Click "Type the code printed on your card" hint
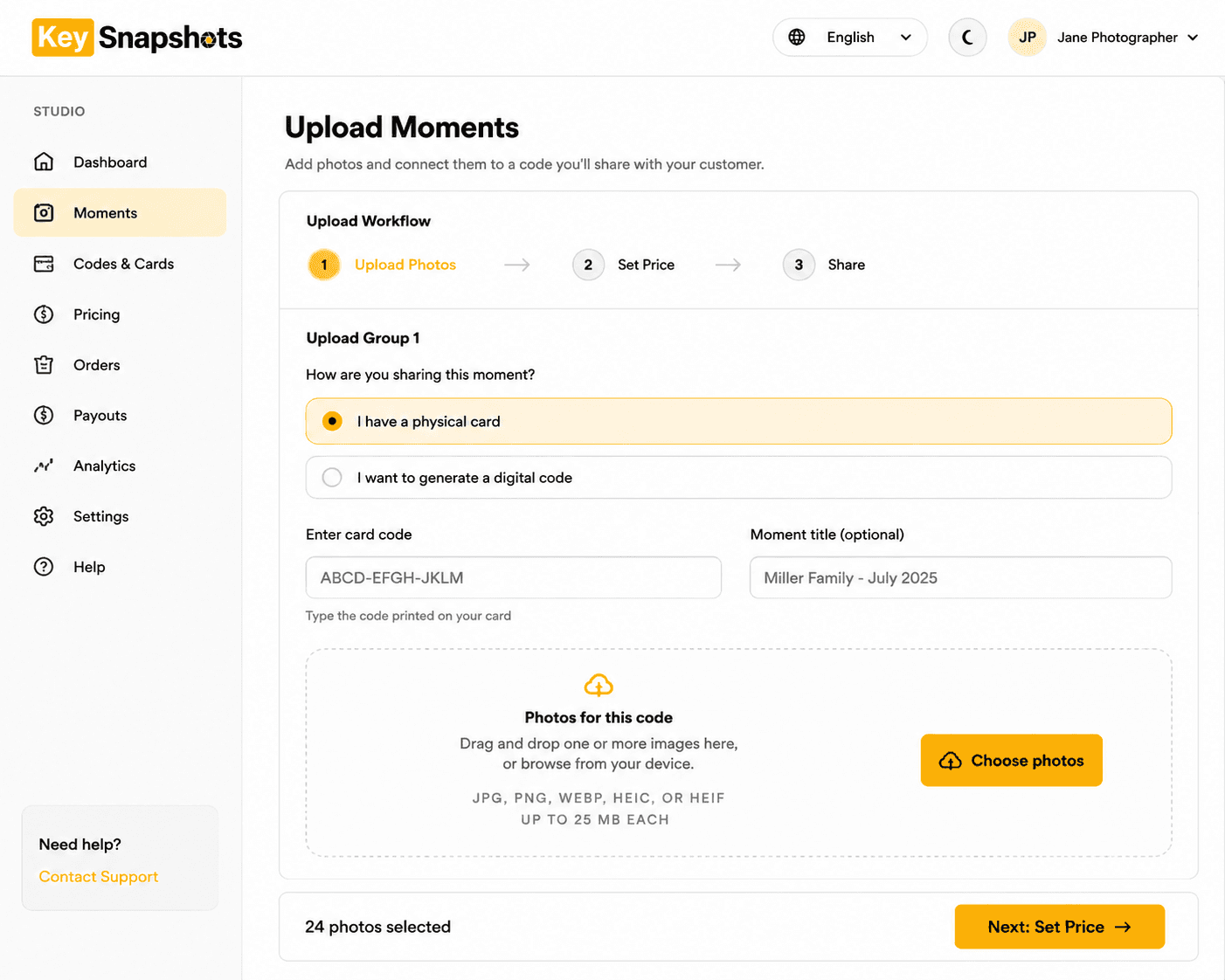This screenshot has height=980, width=1225. click(x=408, y=616)
